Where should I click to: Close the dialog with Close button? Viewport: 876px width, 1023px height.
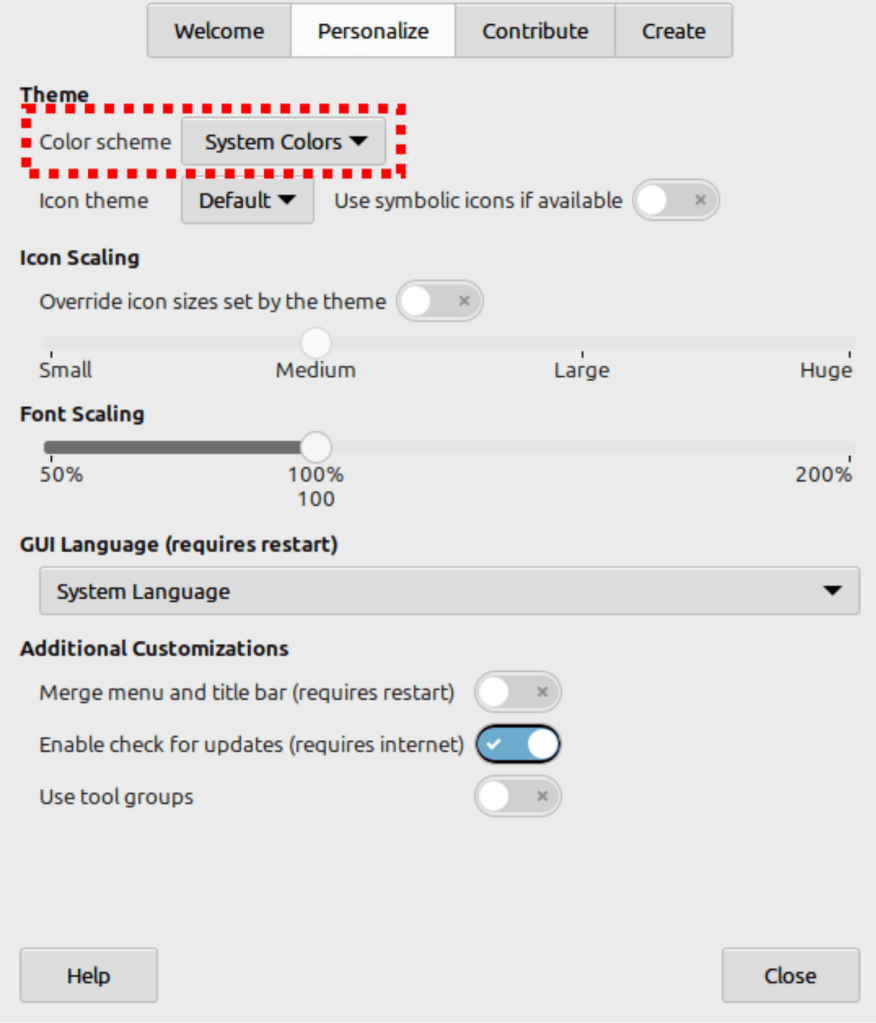pyautogui.click(x=790, y=975)
